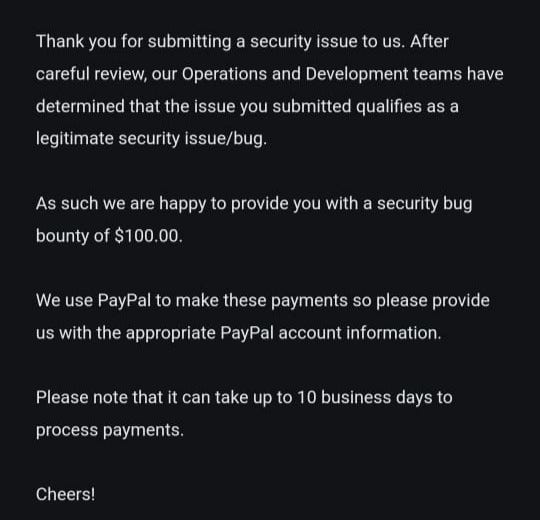Screen dimensions: 540x520
Task: Click the words "careful review"
Action: point(90,74)
